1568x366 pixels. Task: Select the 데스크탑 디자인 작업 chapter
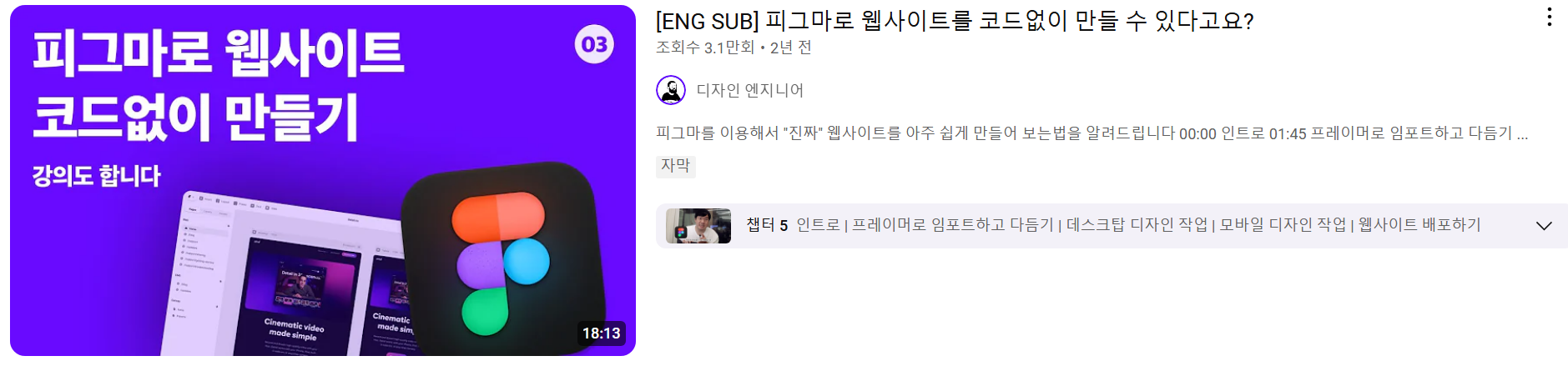[1137, 225]
